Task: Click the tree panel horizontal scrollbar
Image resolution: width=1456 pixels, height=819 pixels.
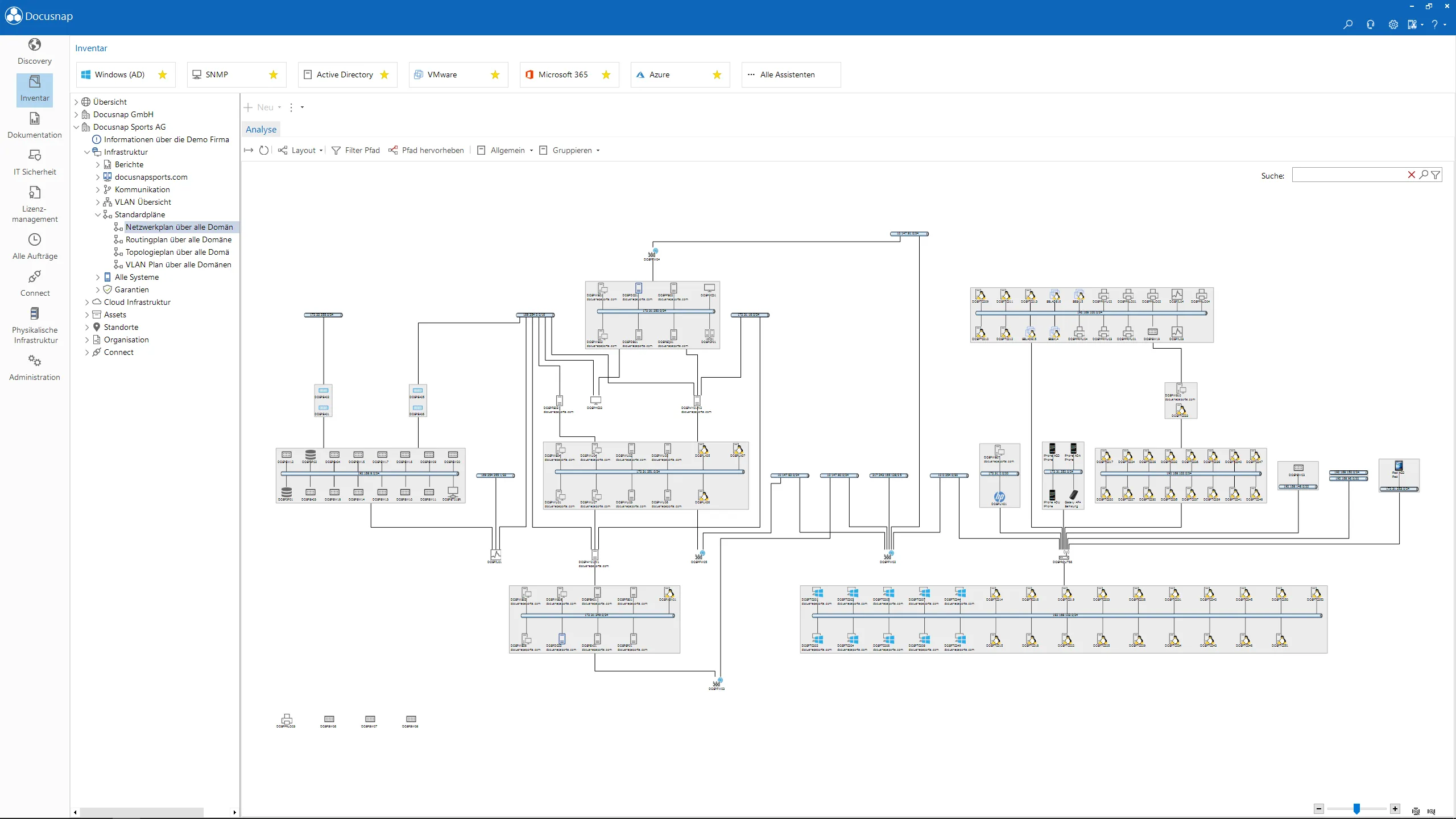Action: pos(142,812)
